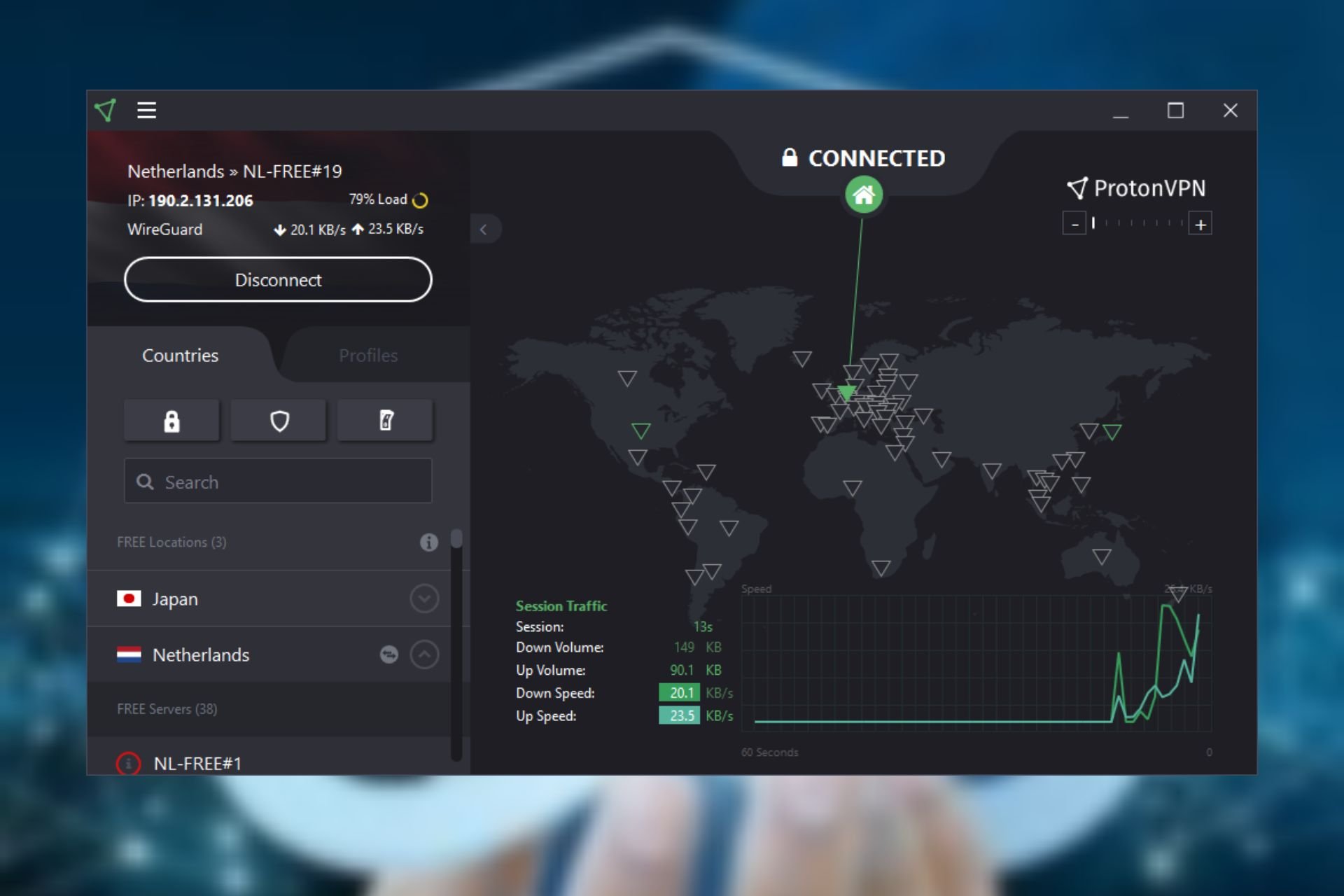
Task: Select Netherlands in country list
Action: click(269, 655)
